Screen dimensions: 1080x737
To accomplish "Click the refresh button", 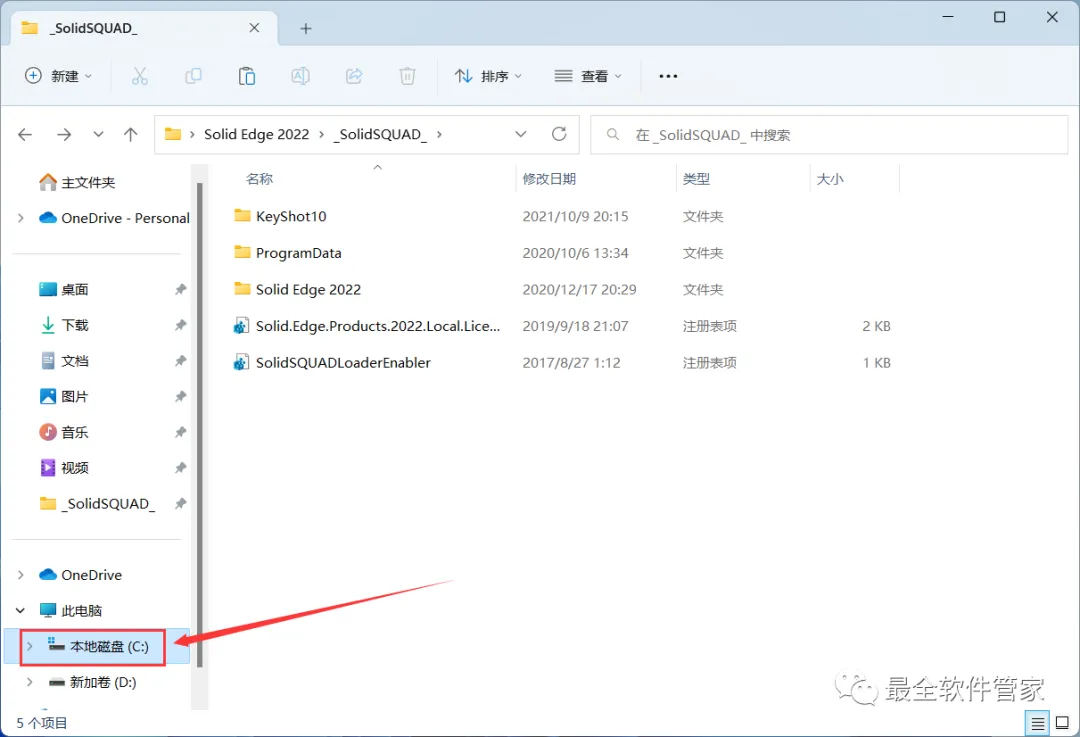I will click(x=559, y=134).
